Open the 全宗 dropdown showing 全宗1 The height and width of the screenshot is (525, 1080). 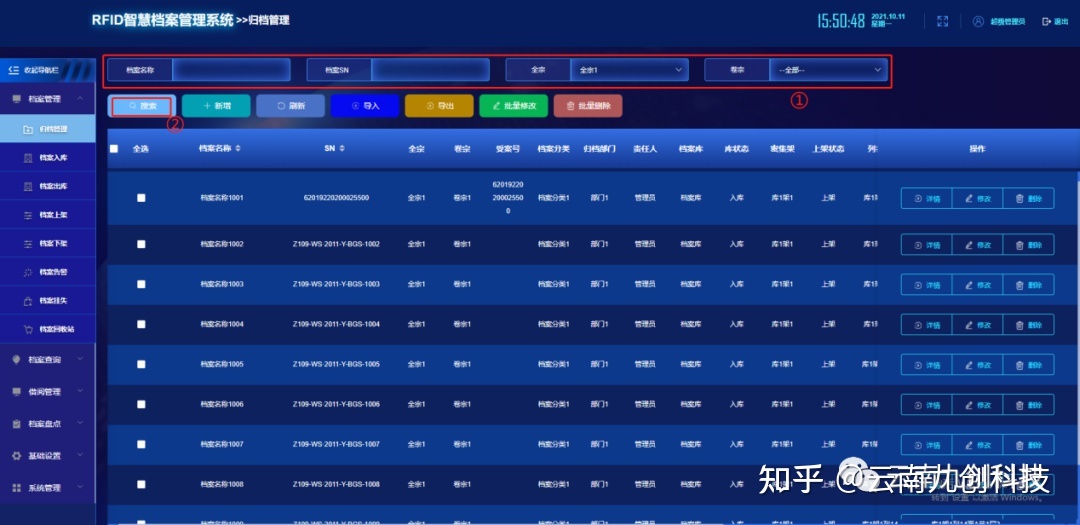(629, 69)
